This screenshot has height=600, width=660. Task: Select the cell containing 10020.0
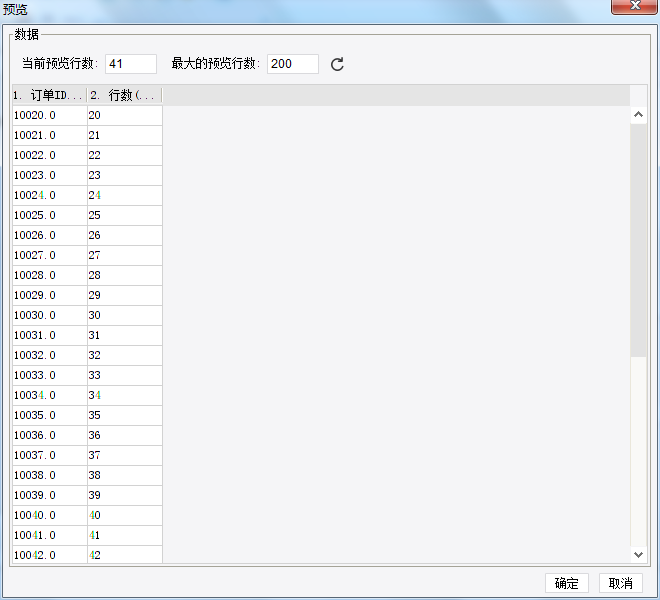tap(50, 115)
